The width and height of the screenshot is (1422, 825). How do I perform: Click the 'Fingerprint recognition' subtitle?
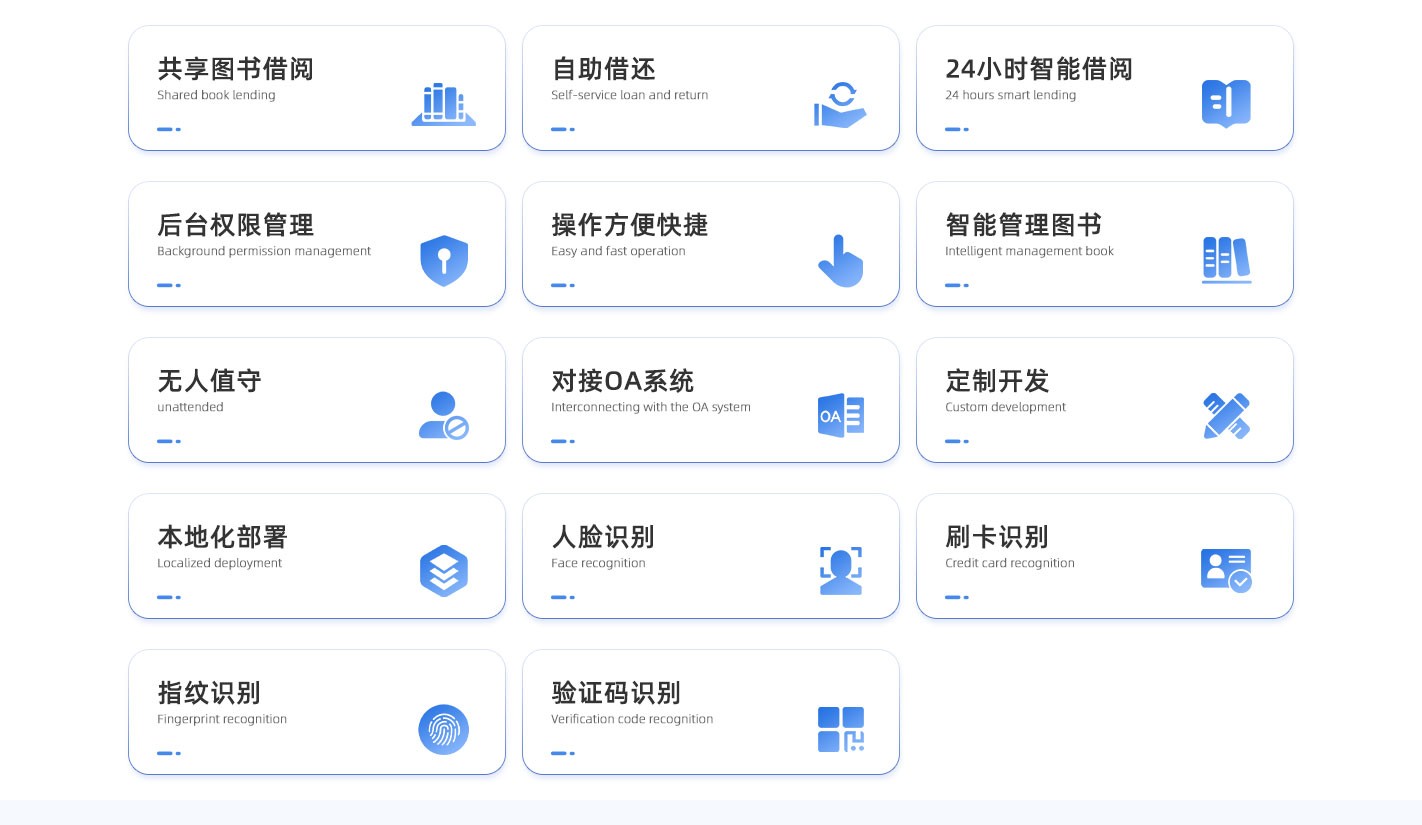(x=222, y=719)
